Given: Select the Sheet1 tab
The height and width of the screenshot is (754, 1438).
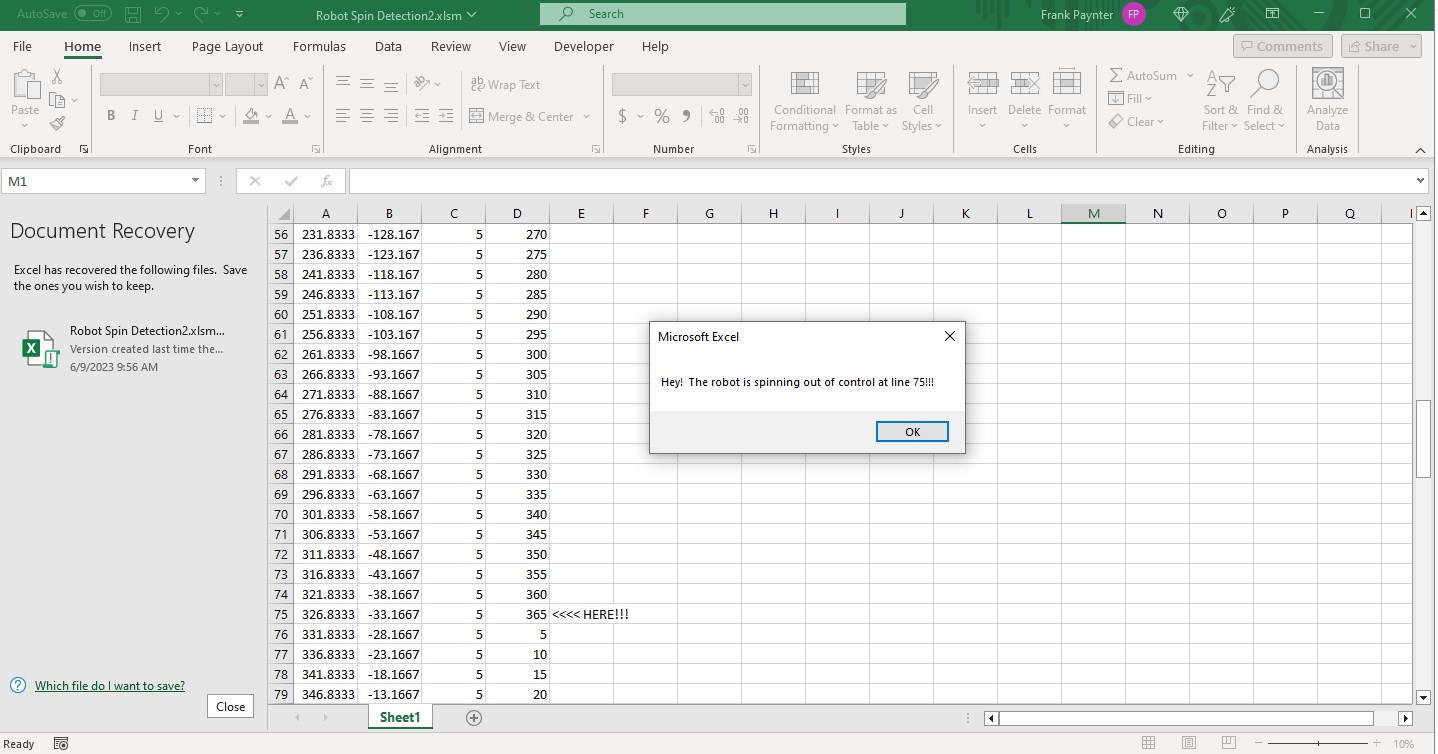Looking at the screenshot, I should click(400, 717).
